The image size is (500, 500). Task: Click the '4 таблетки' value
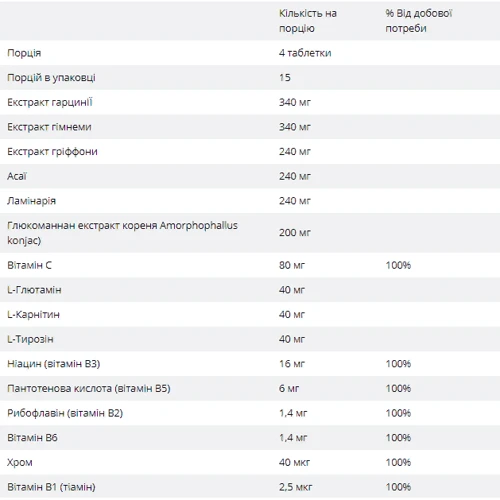[x=305, y=53]
